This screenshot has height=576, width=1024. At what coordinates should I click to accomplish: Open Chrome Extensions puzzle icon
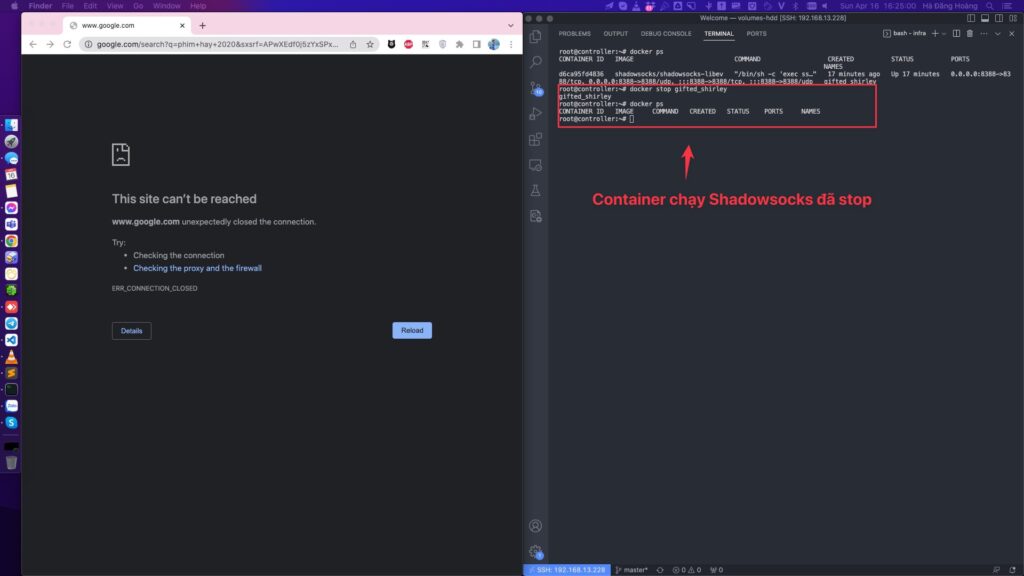pos(459,44)
